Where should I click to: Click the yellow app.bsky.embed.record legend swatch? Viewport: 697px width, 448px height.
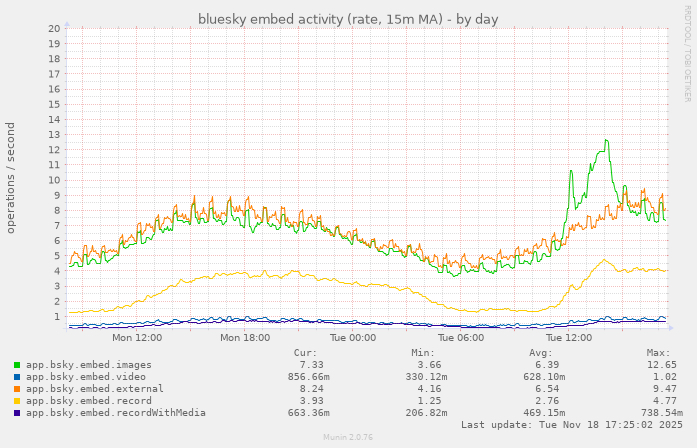click(x=17, y=401)
